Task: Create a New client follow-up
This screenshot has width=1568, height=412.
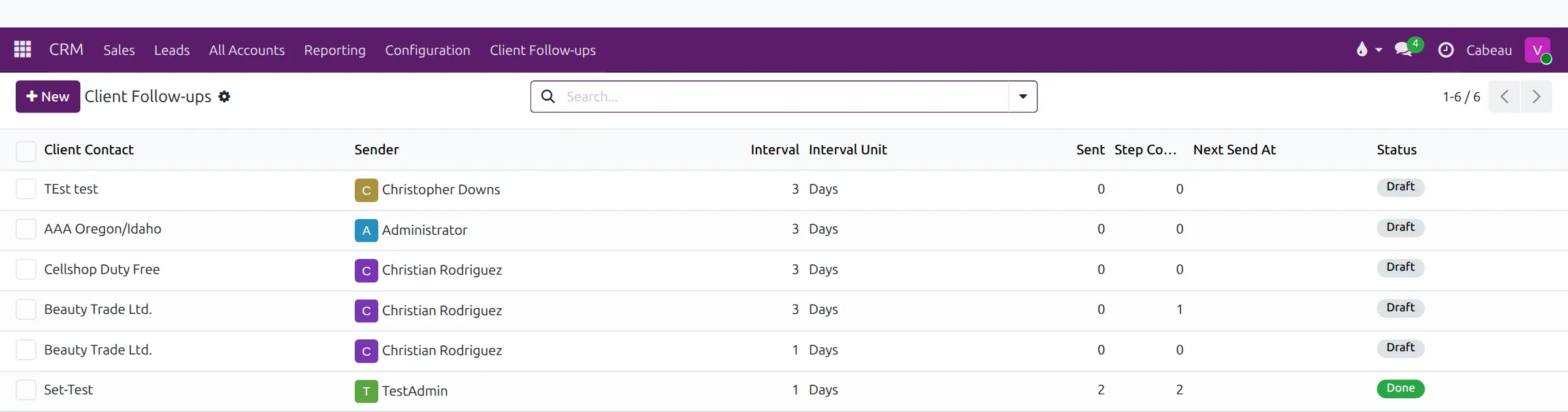Action: pos(48,97)
